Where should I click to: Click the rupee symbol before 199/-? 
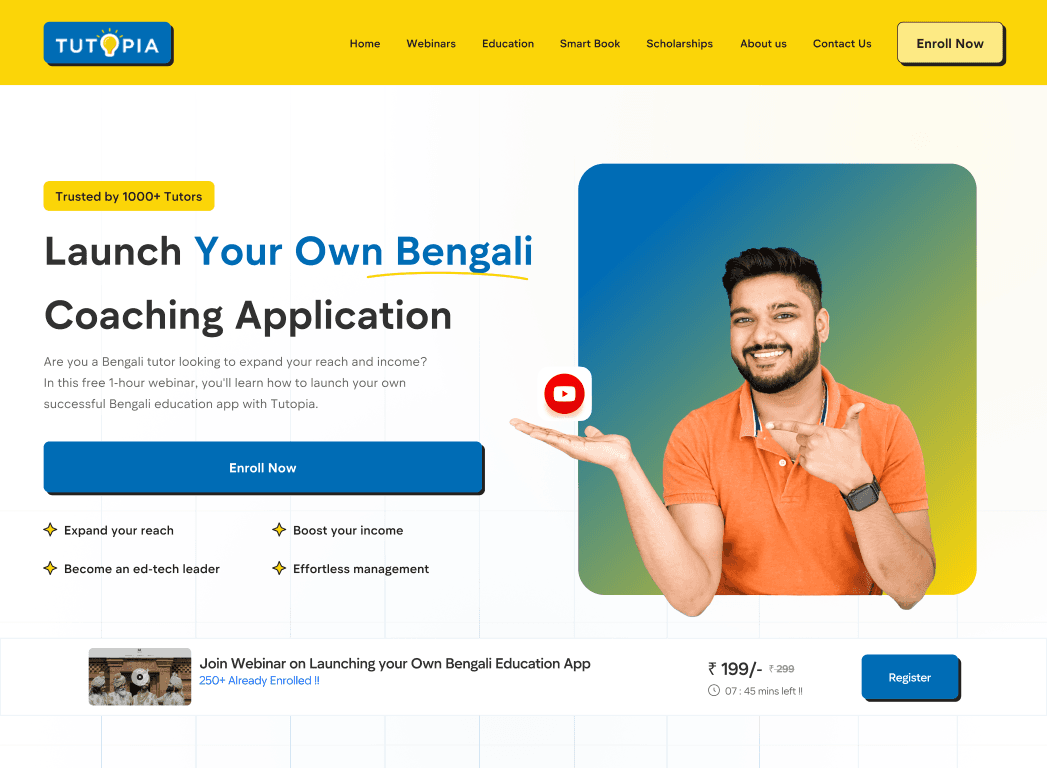coord(712,668)
